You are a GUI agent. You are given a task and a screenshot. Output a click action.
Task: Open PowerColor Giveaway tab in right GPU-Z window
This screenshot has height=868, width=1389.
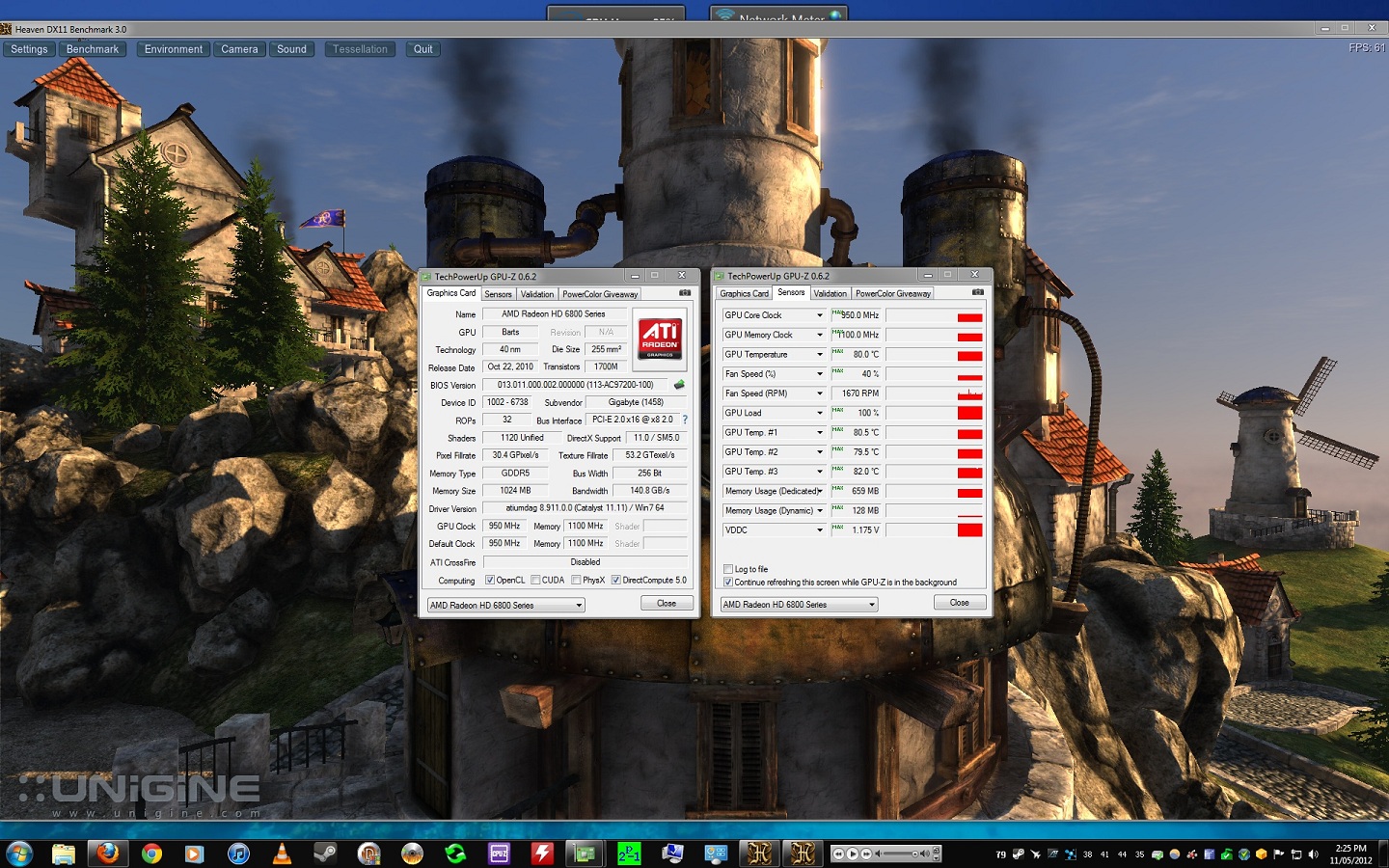(x=893, y=293)
